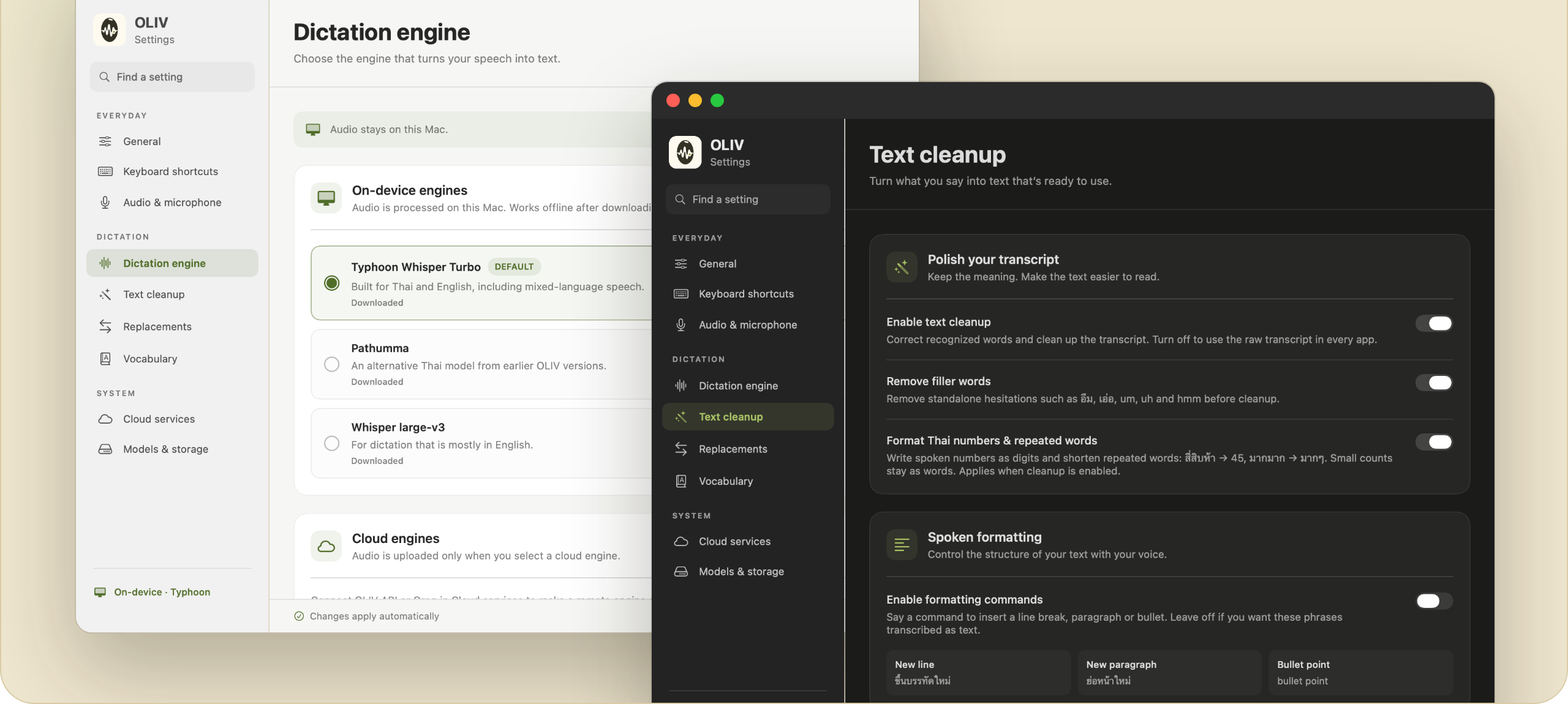The width and height of the screenshot is (1568, 704).
Task: Select the Typhoon Whisper Turbo radio button
Action: pyautogui.click(x=331, y=283)
